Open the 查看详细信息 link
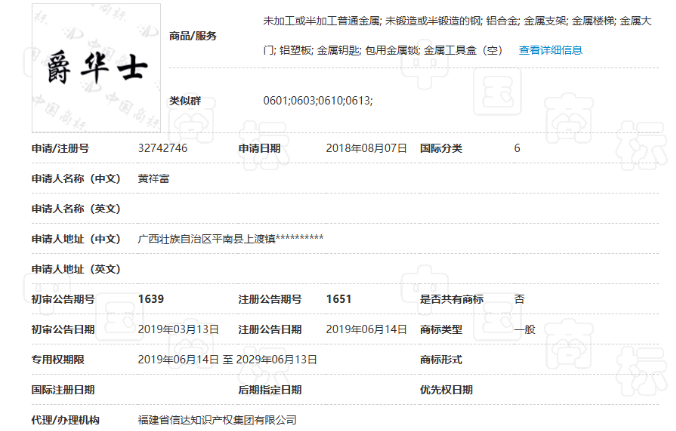The width and height of the screenshot is (676, 431). [x=551, y=50]
